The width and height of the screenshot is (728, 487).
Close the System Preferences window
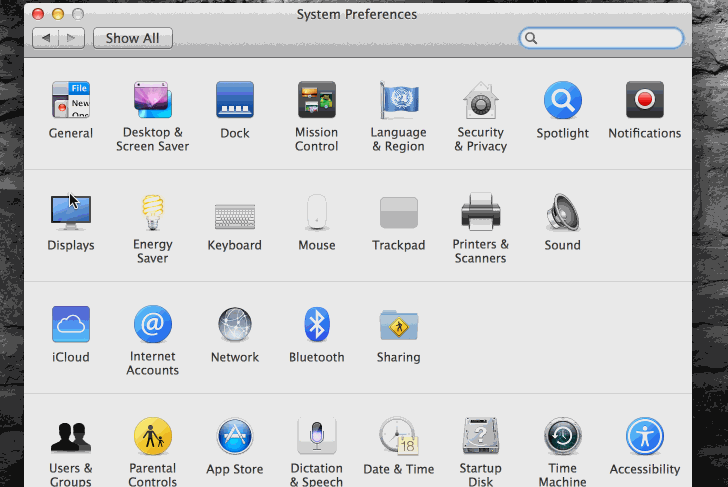pos(38,14)
